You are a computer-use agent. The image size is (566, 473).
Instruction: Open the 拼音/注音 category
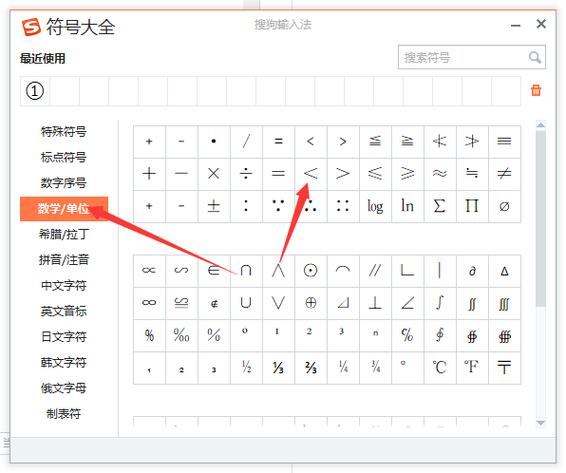point(64,260)
